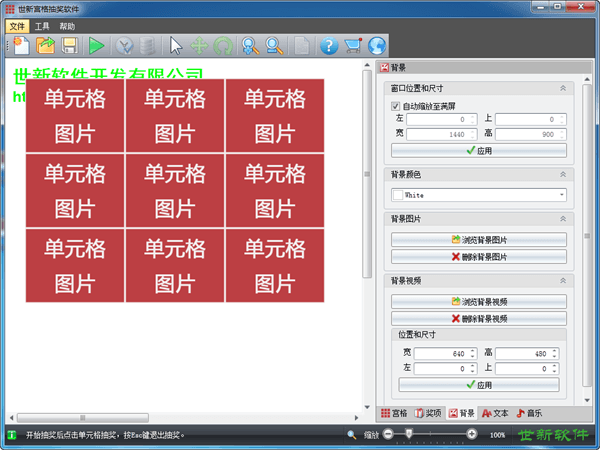Click the video 宽 field showing 640
Screen dimensions: 600x450
[439, 353]
